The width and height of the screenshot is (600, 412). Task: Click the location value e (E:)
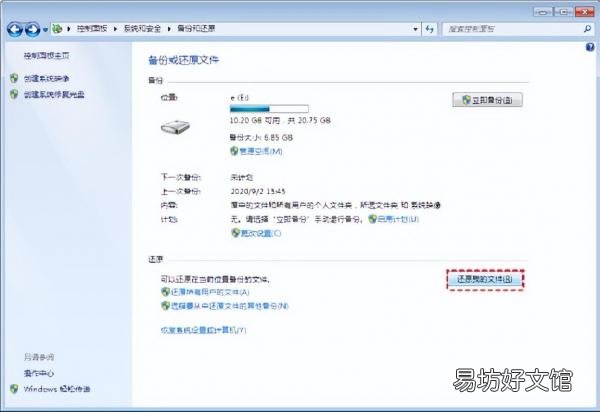tap(240, 98)
